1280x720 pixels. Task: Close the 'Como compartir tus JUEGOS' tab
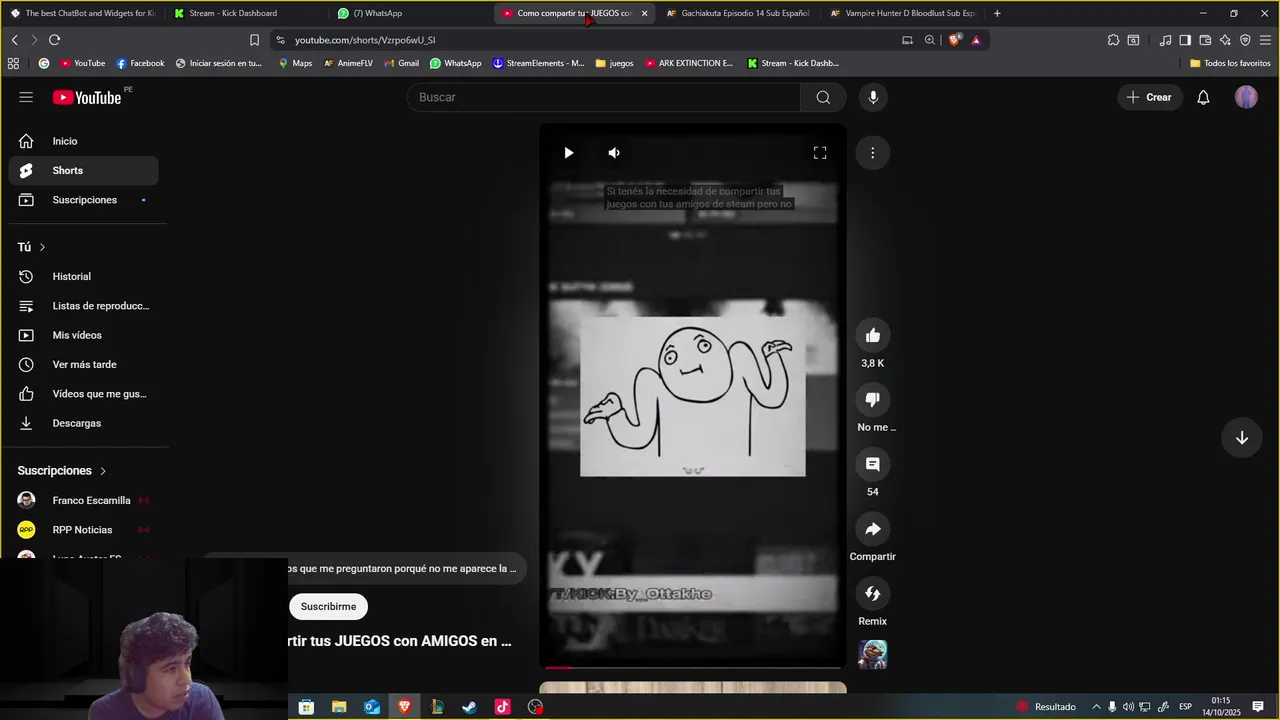coord(644,13)
